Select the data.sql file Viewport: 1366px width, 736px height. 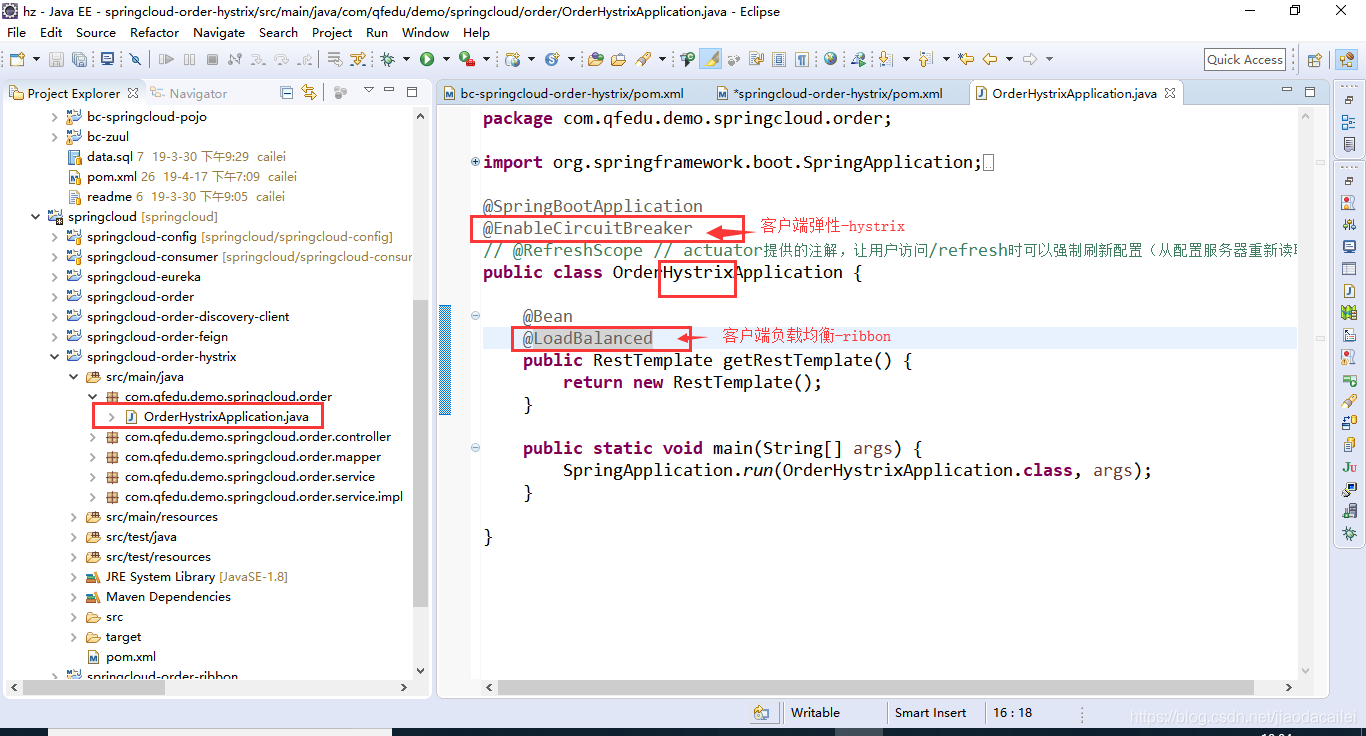[109, 157]
